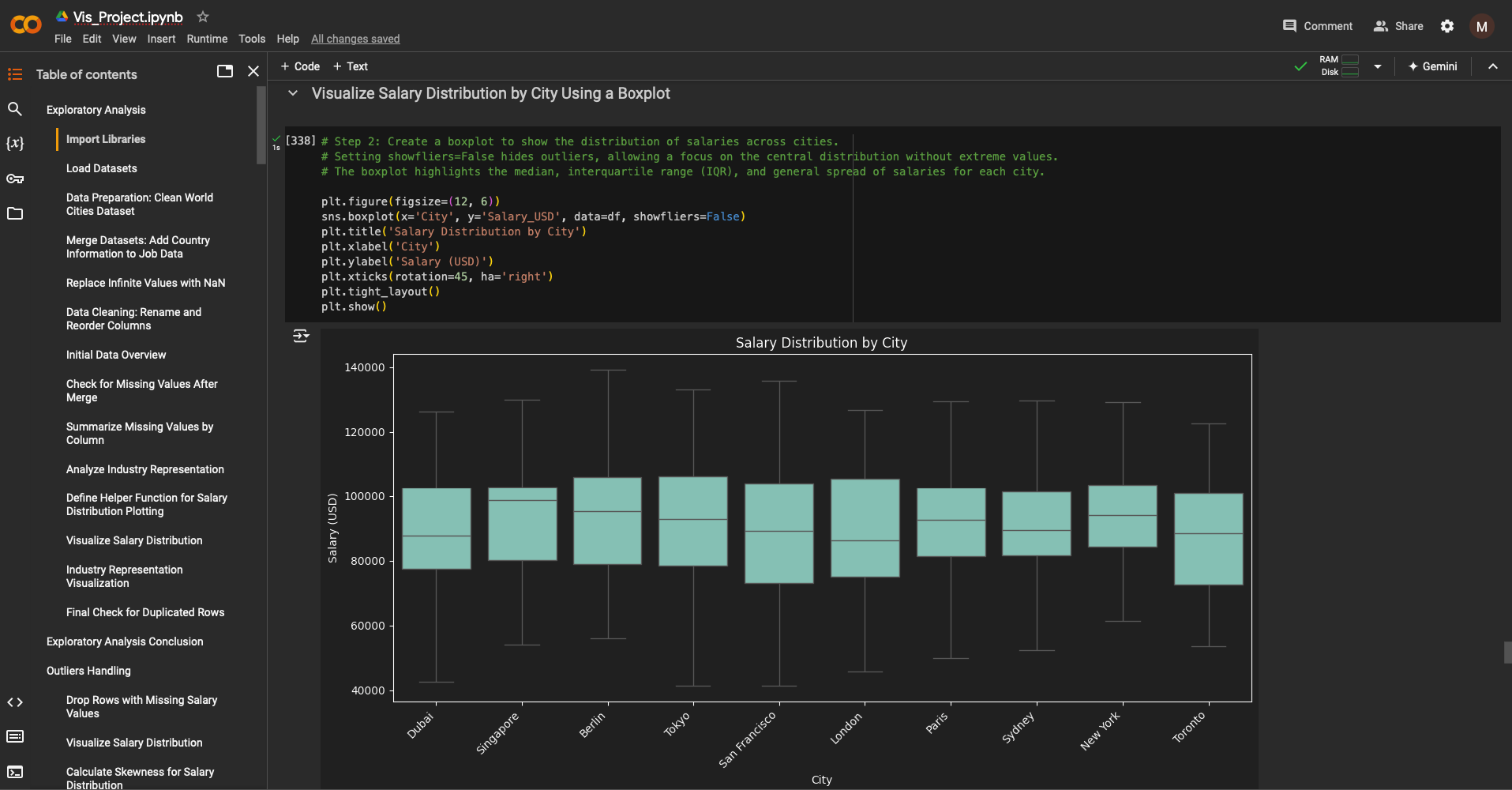The width and height of the screenshot is (1512, 790).
Task: Rename the notebook title Vis_Project.ipynb
Action: click(128, 17)
